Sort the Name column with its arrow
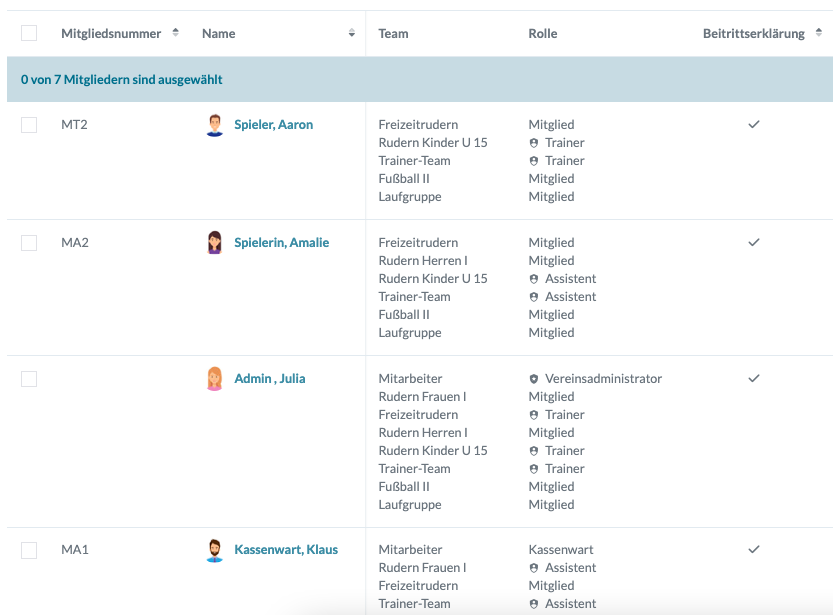This screenshot has height=615, width=833. [x=351, y=33]
